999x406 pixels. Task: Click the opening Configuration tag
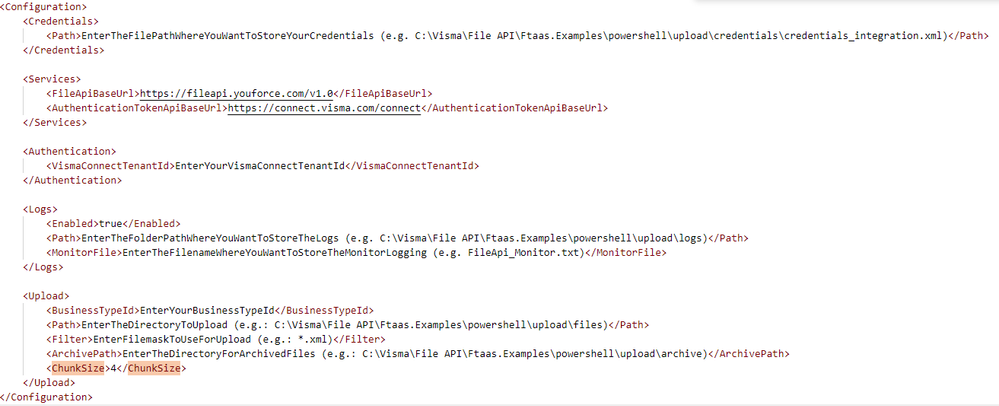[44, 7]
